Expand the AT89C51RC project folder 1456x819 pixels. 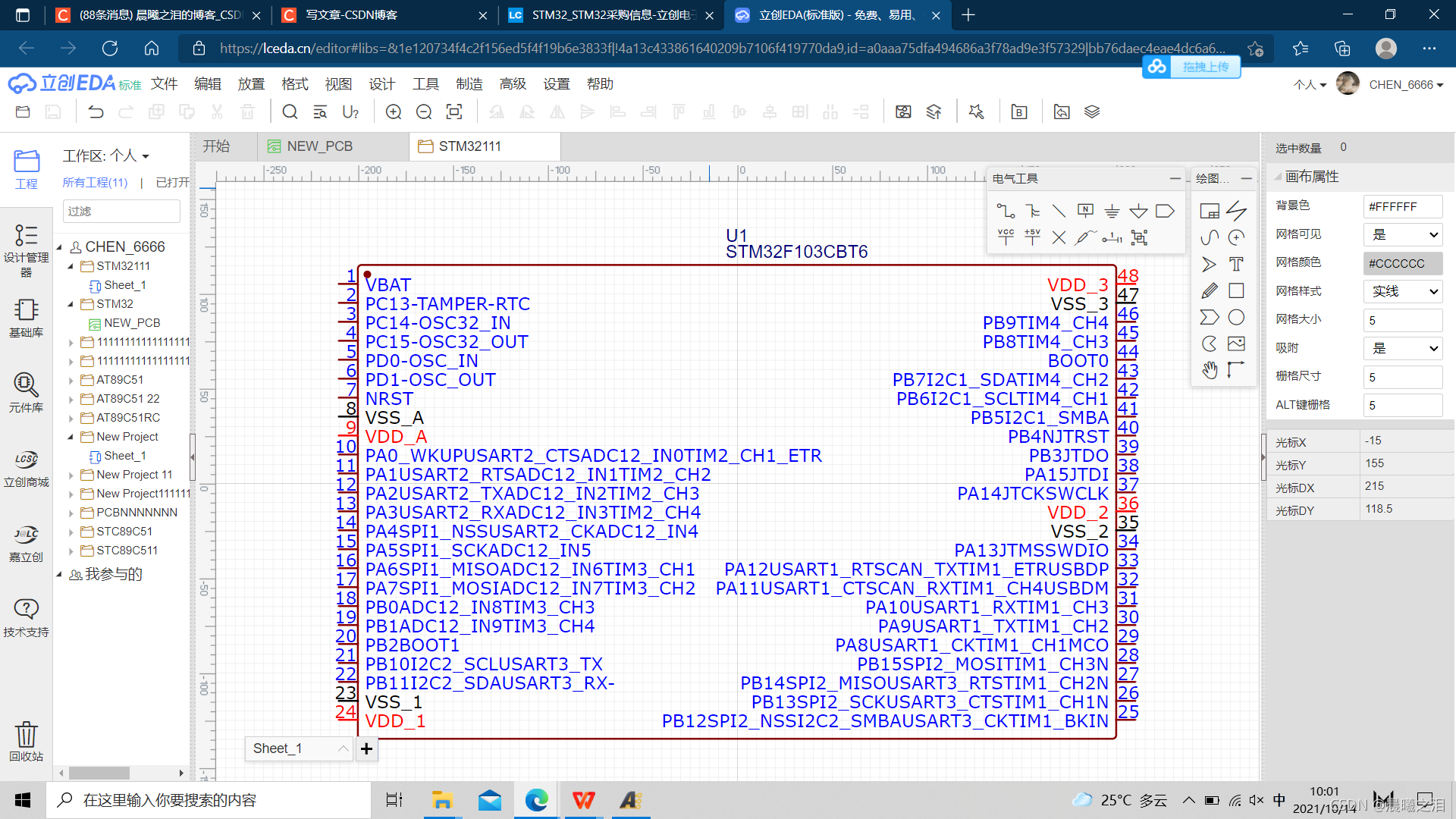point(71,418)
